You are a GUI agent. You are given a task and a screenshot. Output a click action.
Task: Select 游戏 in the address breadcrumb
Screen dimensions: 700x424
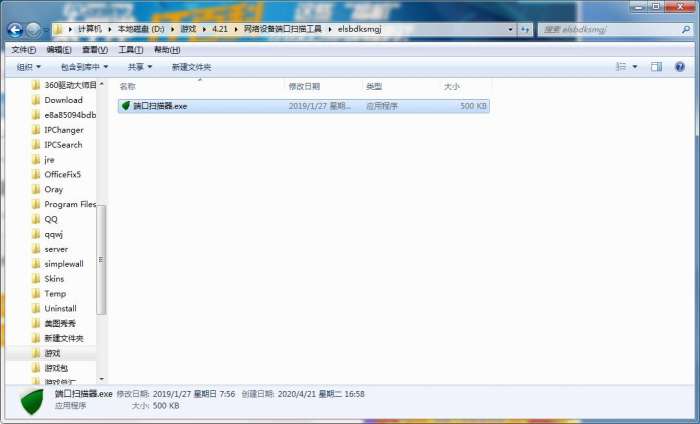coord(188,29)
